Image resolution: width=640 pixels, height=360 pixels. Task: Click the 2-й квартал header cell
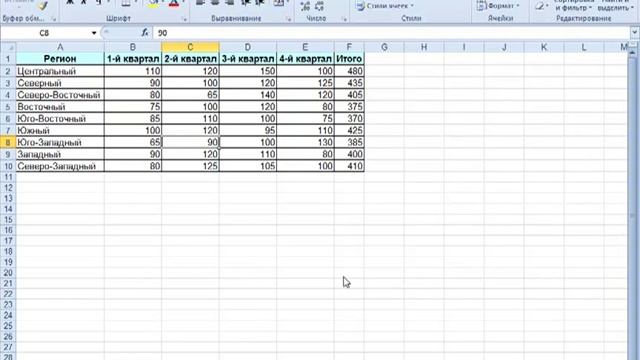point(190,59)
